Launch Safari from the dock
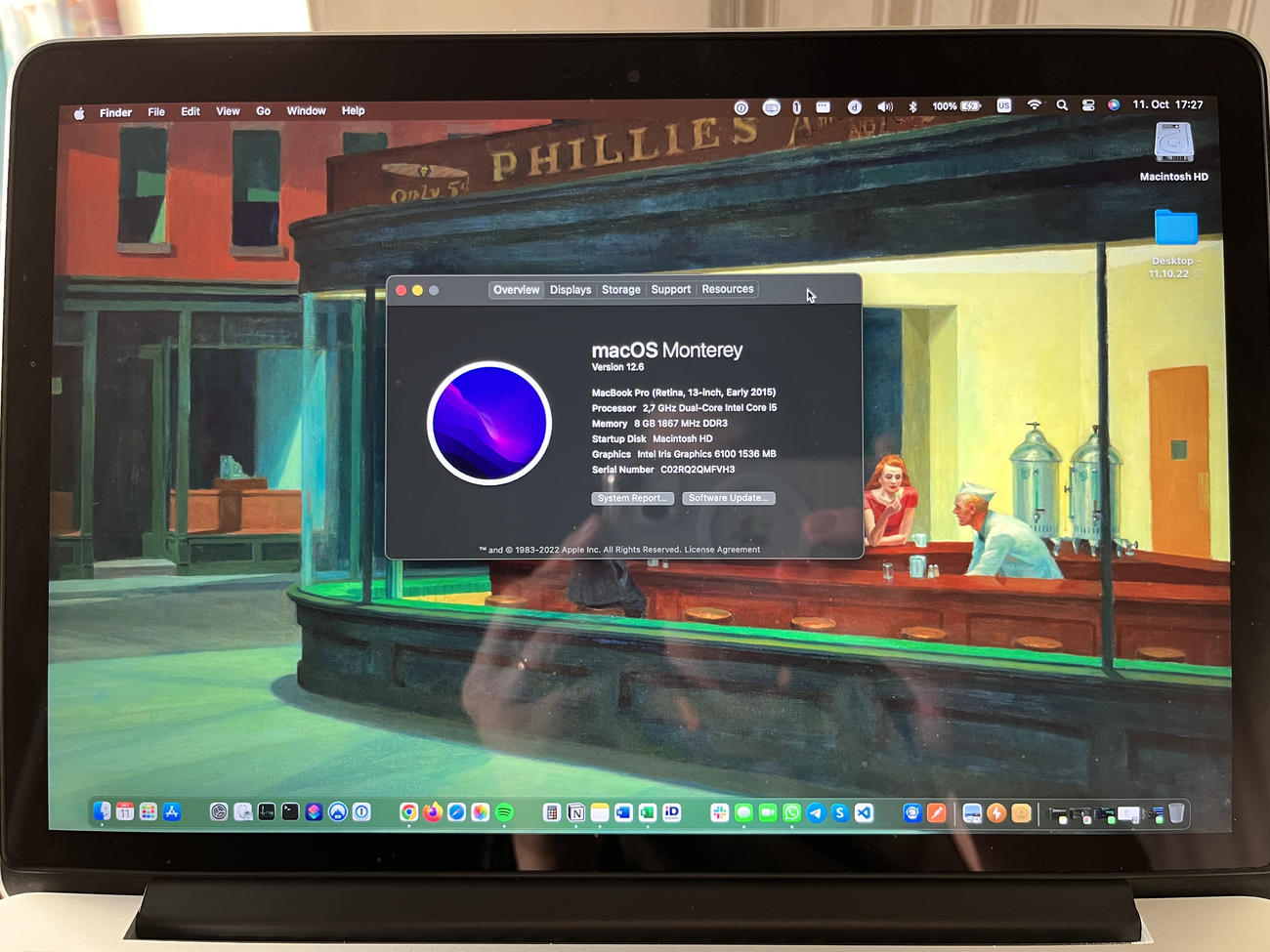This screenshot has width=1270, height=952. pyautogui.click(x=456, y=811)
